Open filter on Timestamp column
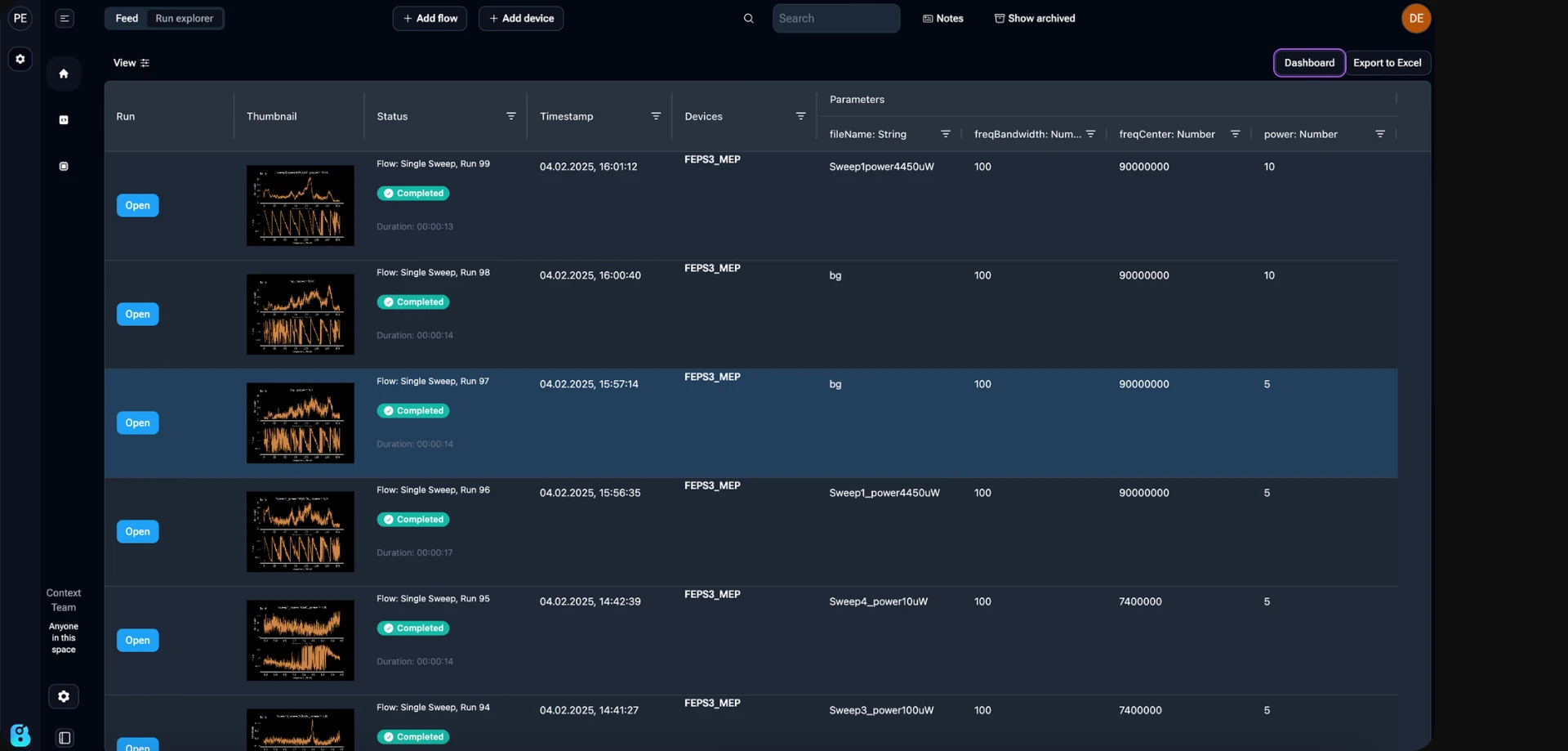The height and width of the screenshot is (751, 1568). pos(656,116)
